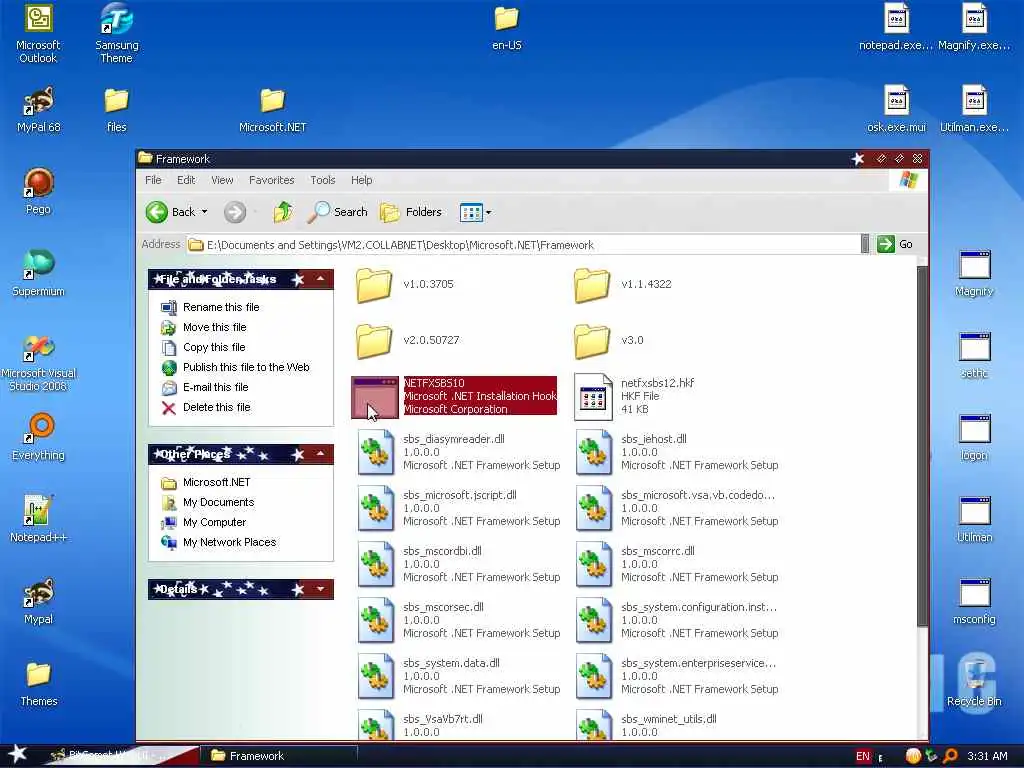Click Move this file link
The image size is (1024, 768).
pos(215,327)
